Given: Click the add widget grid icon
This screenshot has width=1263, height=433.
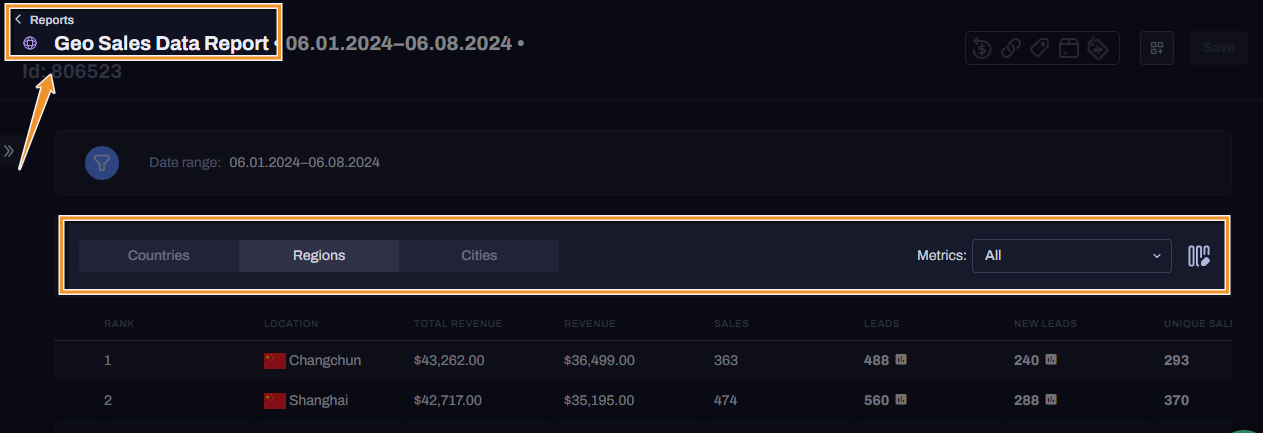Looking at the screenshot, I should (x=1157, y=48).
